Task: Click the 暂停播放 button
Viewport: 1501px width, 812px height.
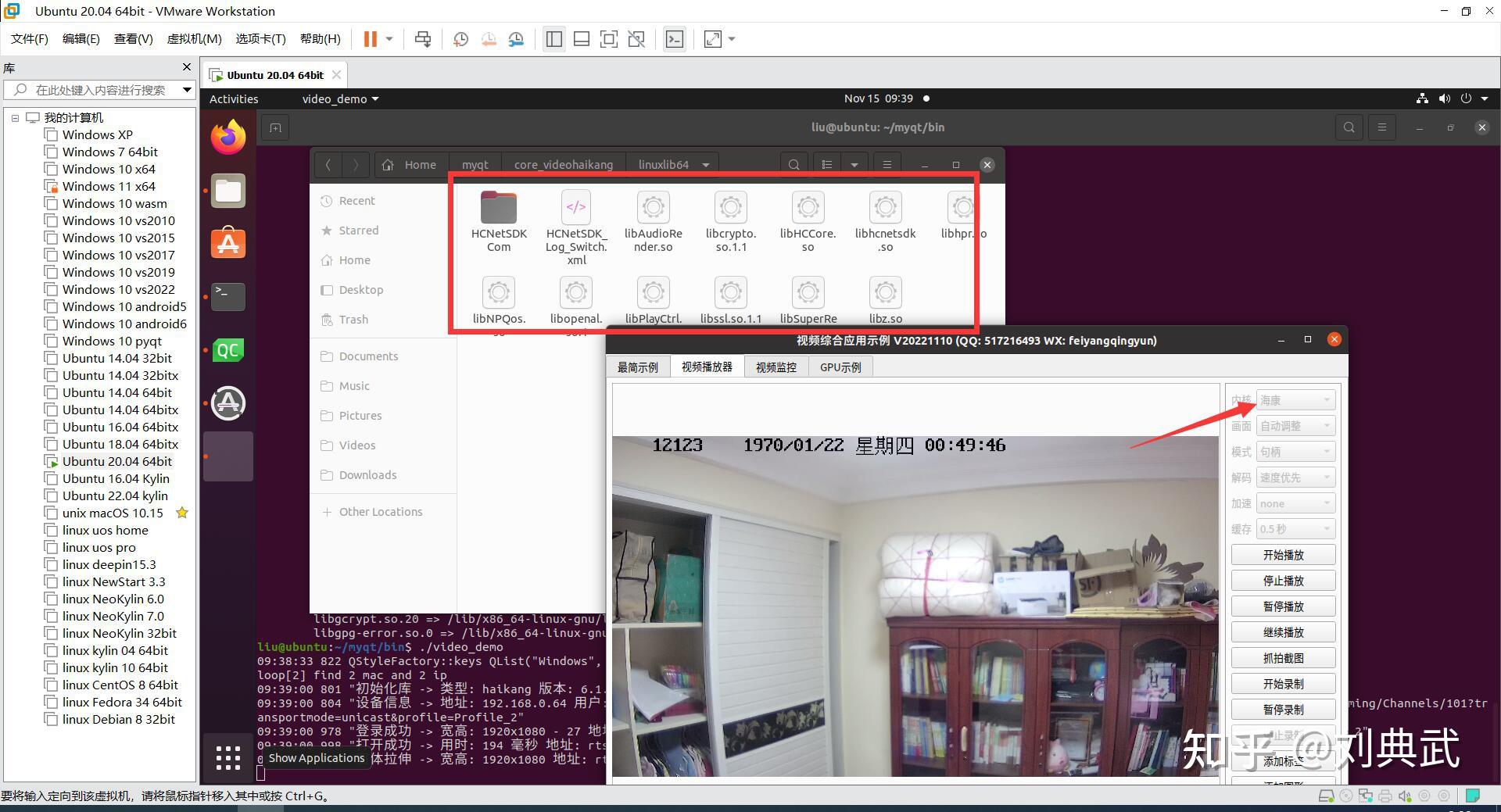Action: 1283,606
